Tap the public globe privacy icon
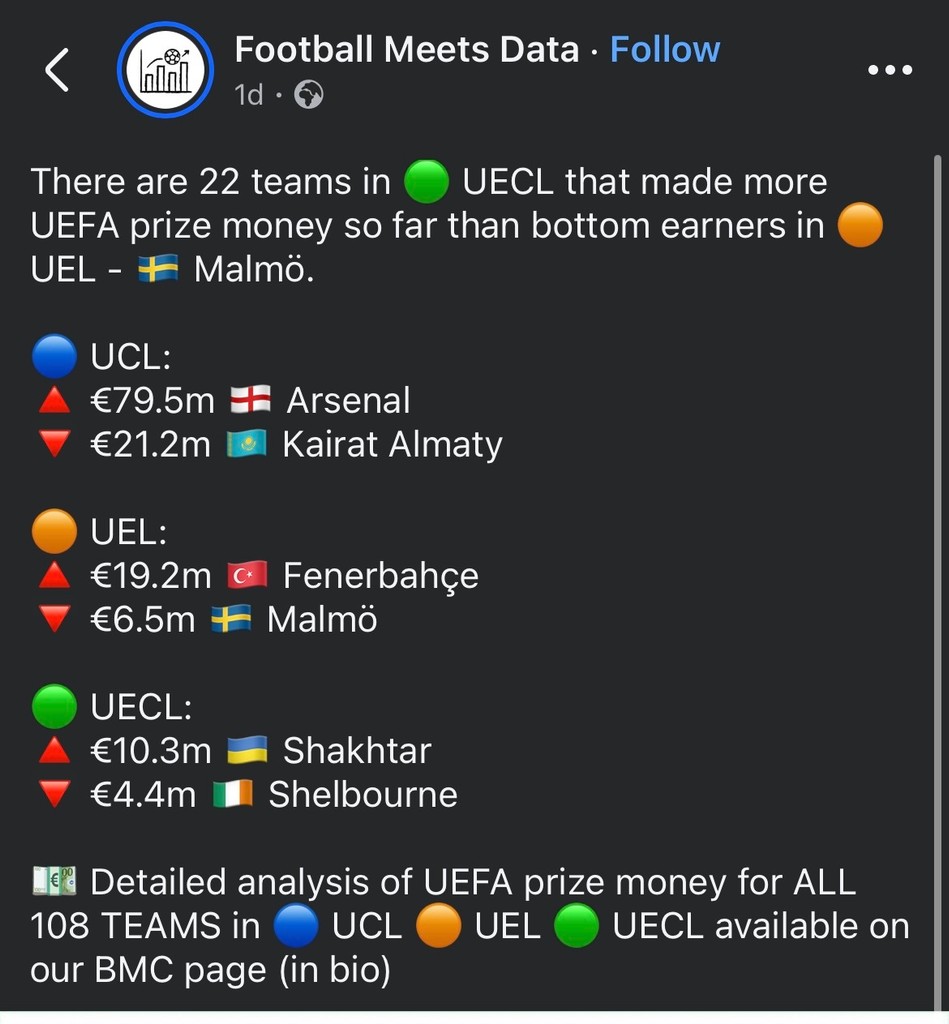 (x=309, y=95)
